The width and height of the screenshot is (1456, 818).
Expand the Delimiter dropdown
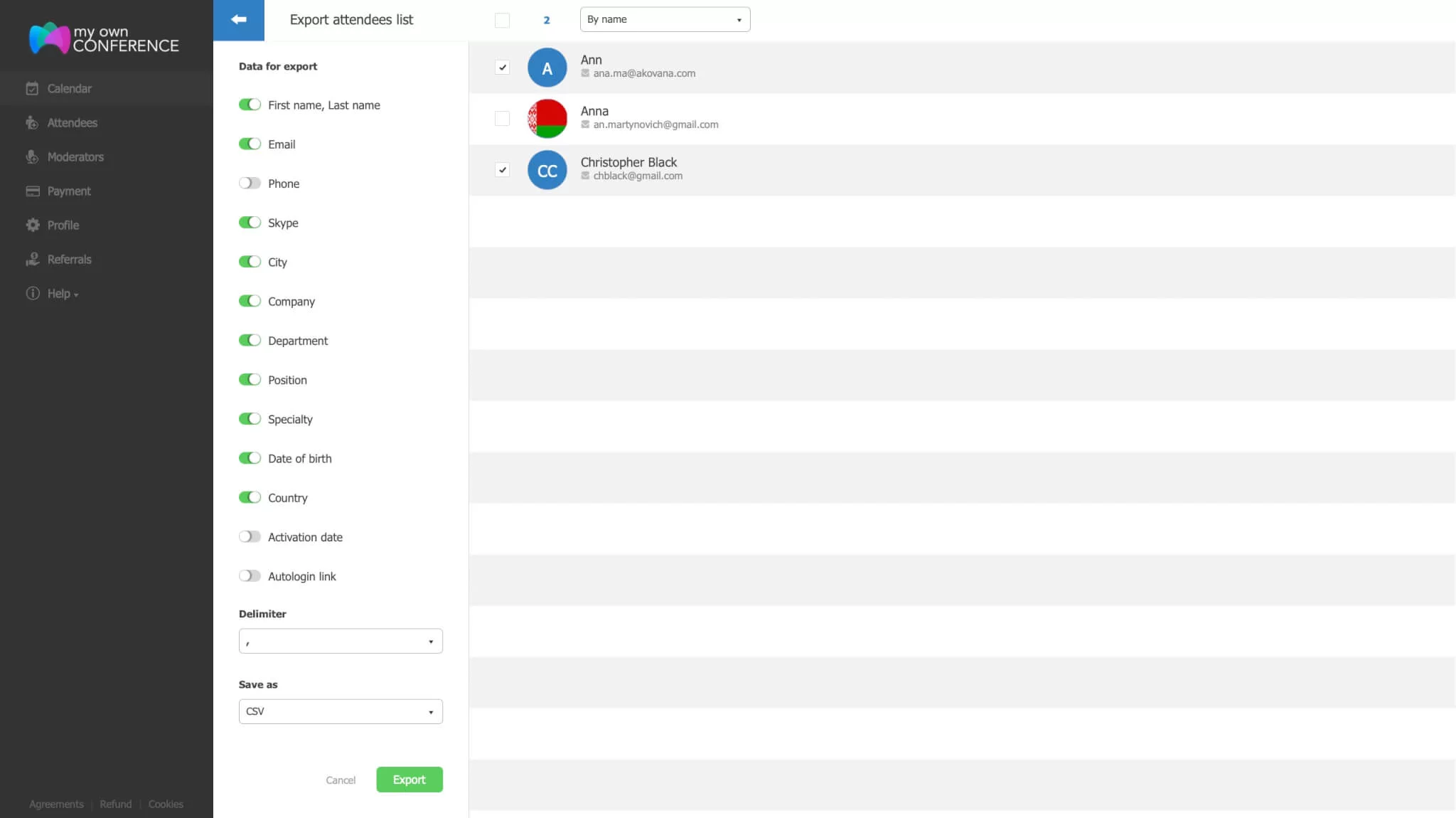[341, 642]
